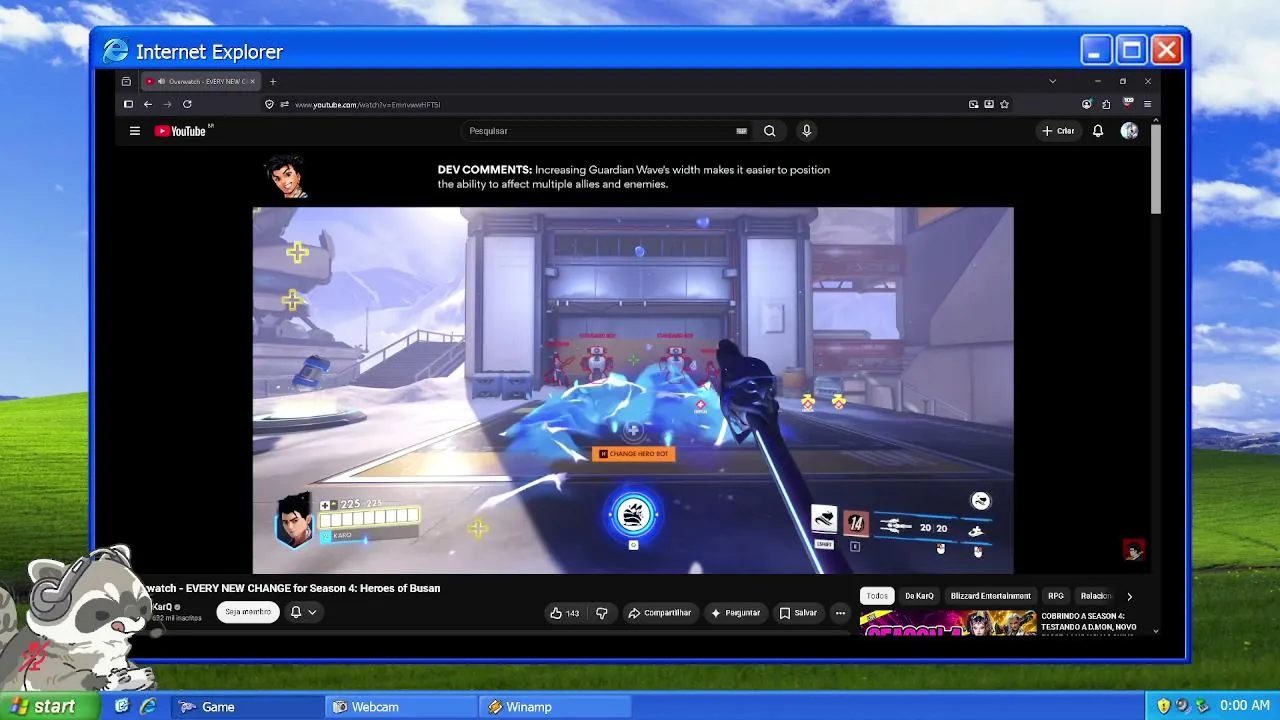Click the Criar create button
This screenshot has width=1280, height=720.
coord(1058,131)
